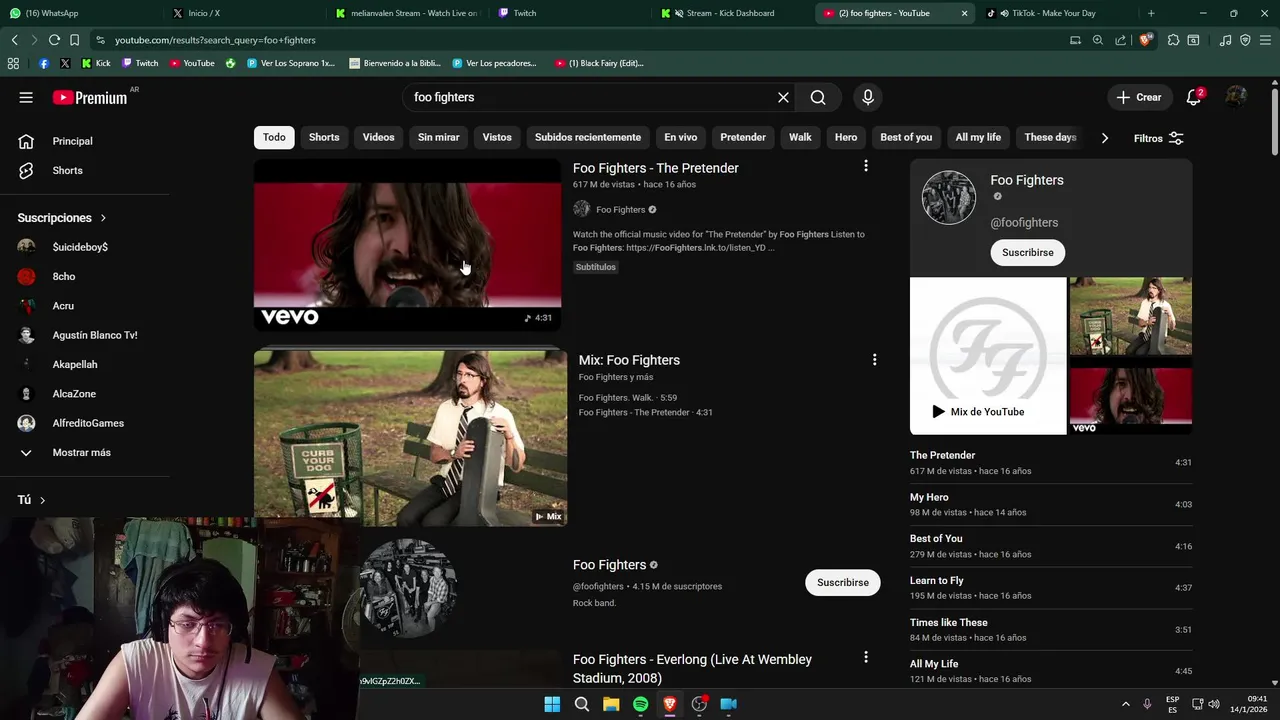Click the browser address bar URL
Viewport: 1280px width, 720px height.
tap(215, 40)
